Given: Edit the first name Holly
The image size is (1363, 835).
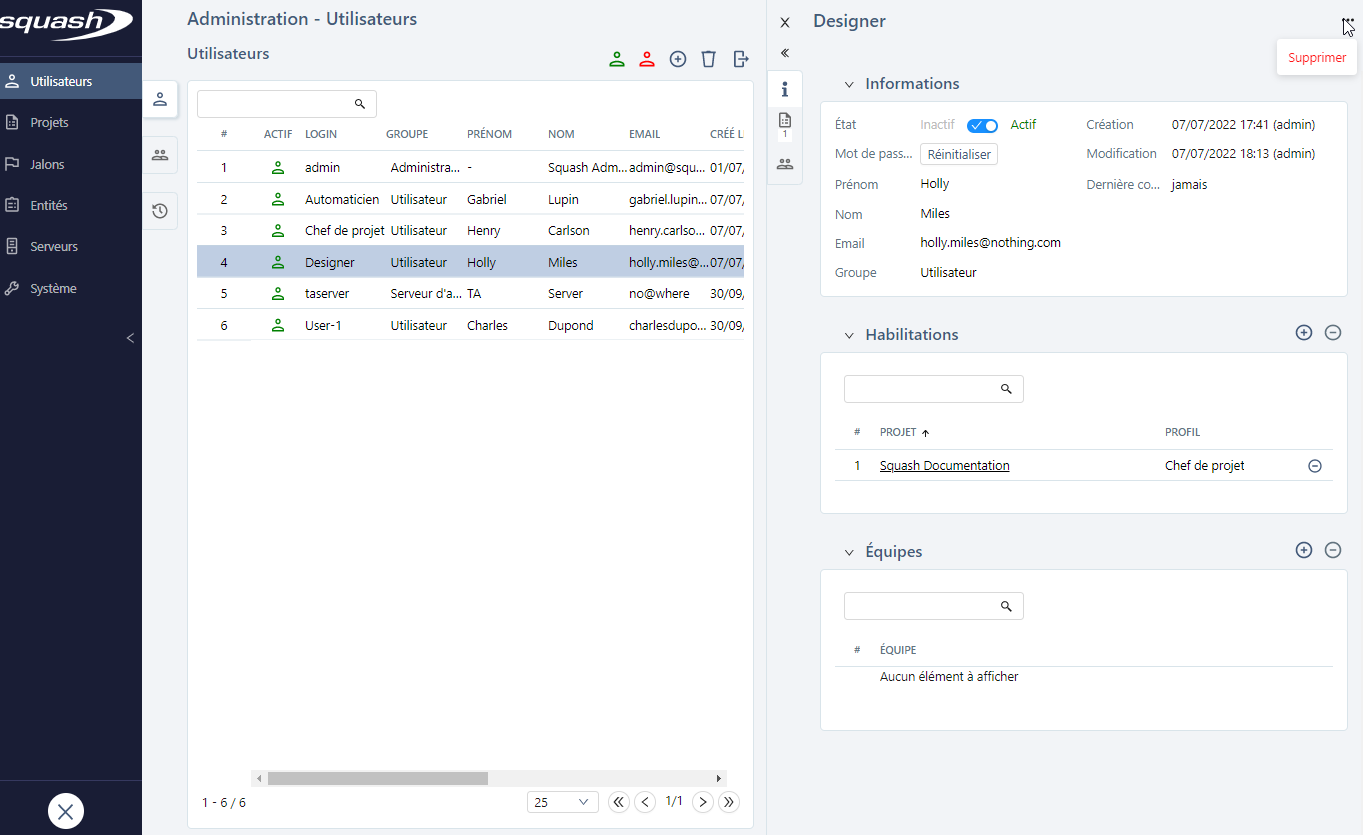Looking at the screenshot, I should coord(935,184).
